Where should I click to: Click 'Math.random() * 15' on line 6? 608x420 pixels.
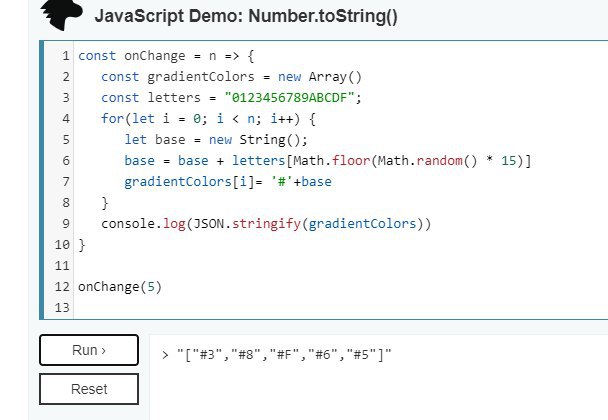coord(447,161)
